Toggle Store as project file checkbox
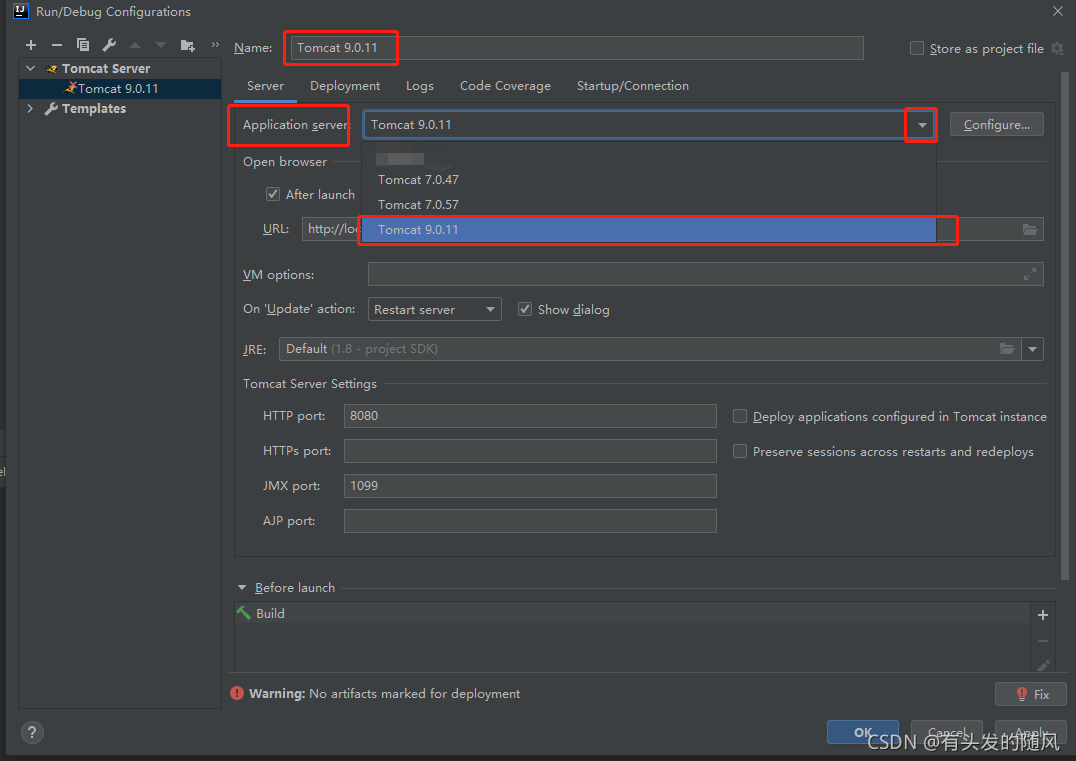 pyautogui.click(x=917, y=48)
